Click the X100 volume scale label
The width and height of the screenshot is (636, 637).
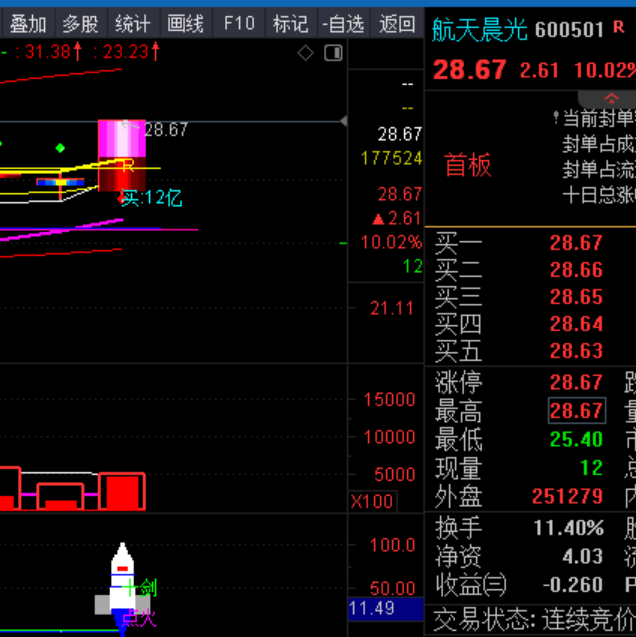click(x=372, y=501)
